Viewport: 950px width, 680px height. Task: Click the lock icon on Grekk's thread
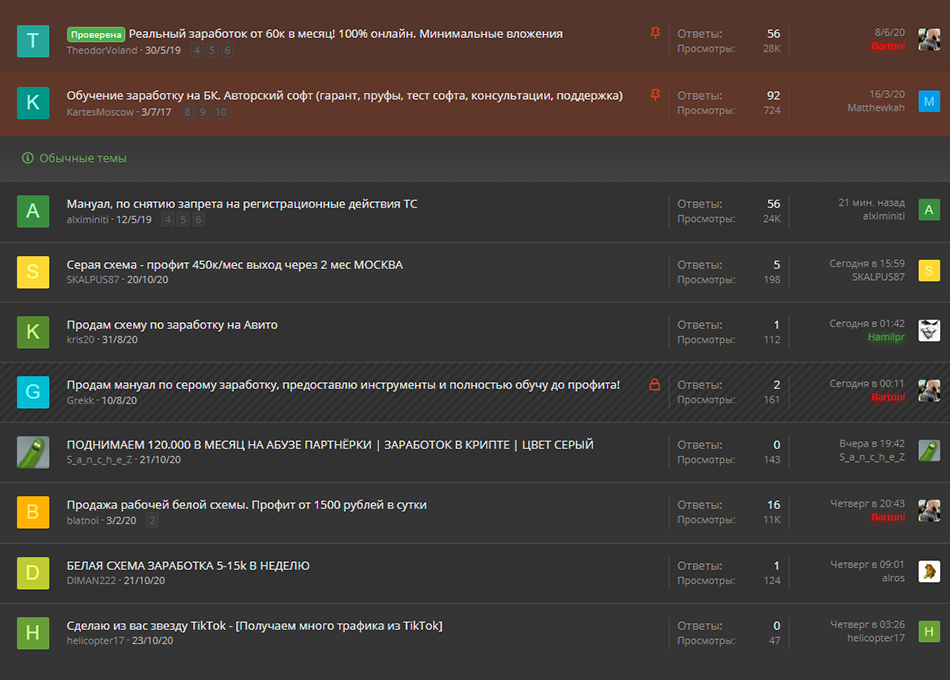(655, 385)
